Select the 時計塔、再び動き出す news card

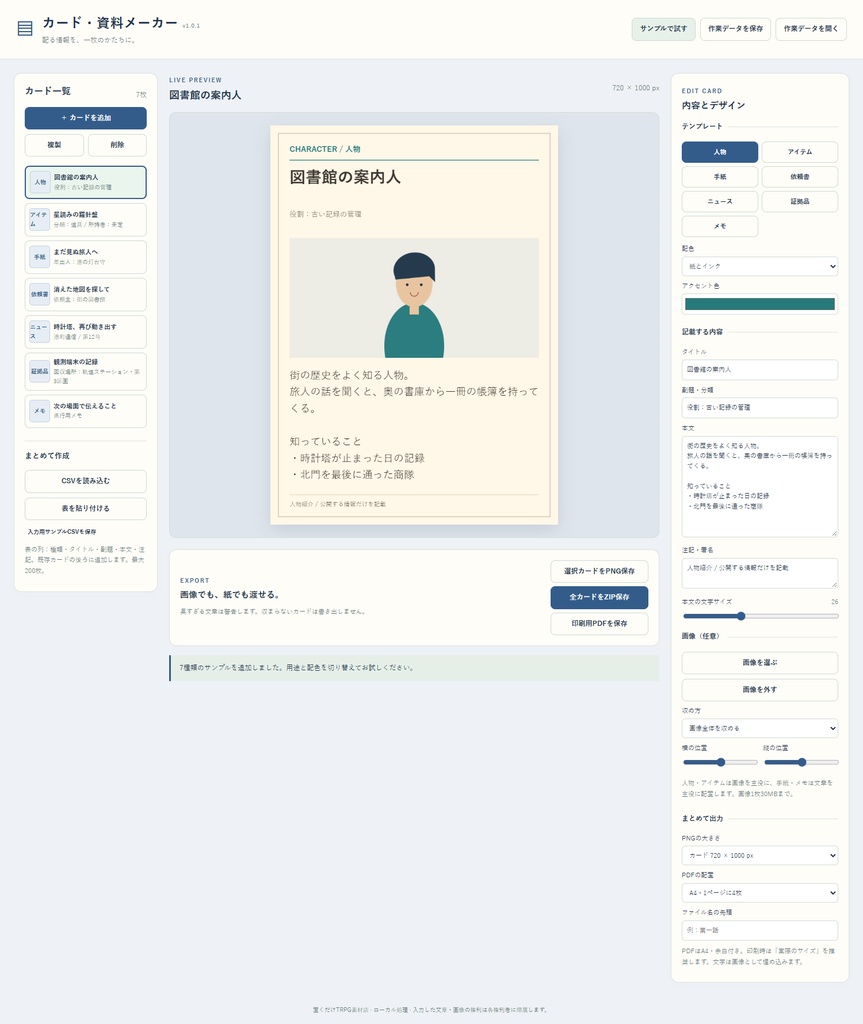coord(86,332)
